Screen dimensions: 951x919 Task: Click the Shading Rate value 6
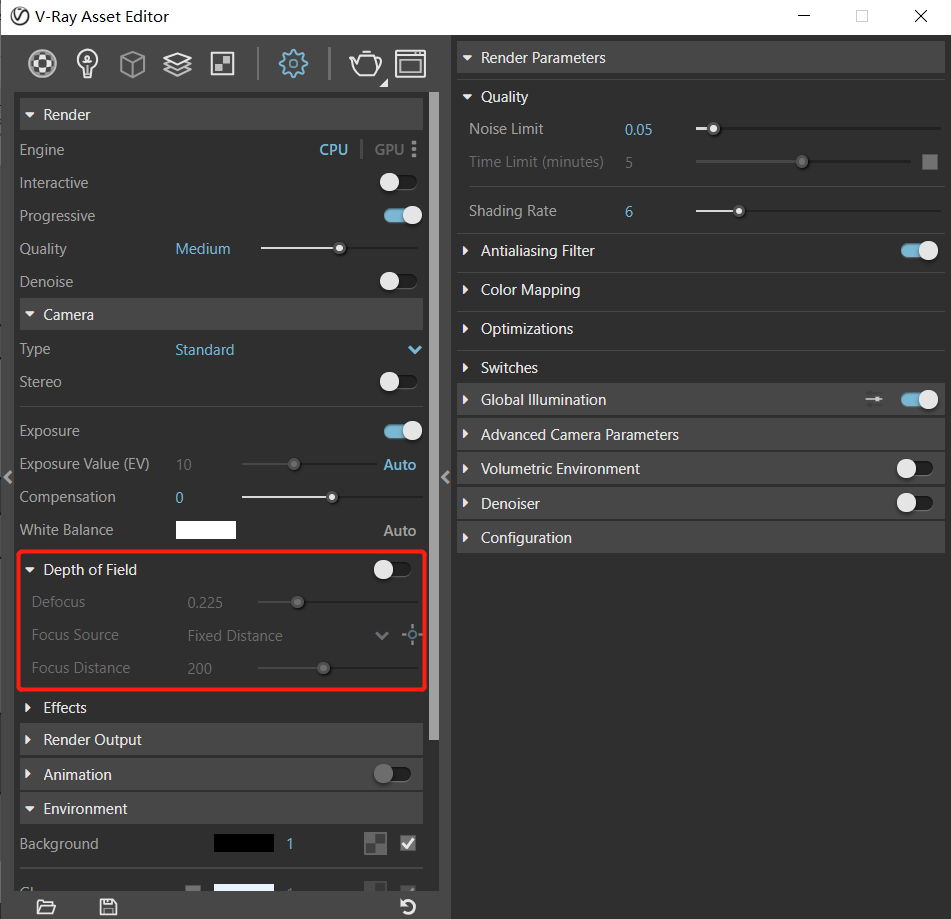(629, 212)
